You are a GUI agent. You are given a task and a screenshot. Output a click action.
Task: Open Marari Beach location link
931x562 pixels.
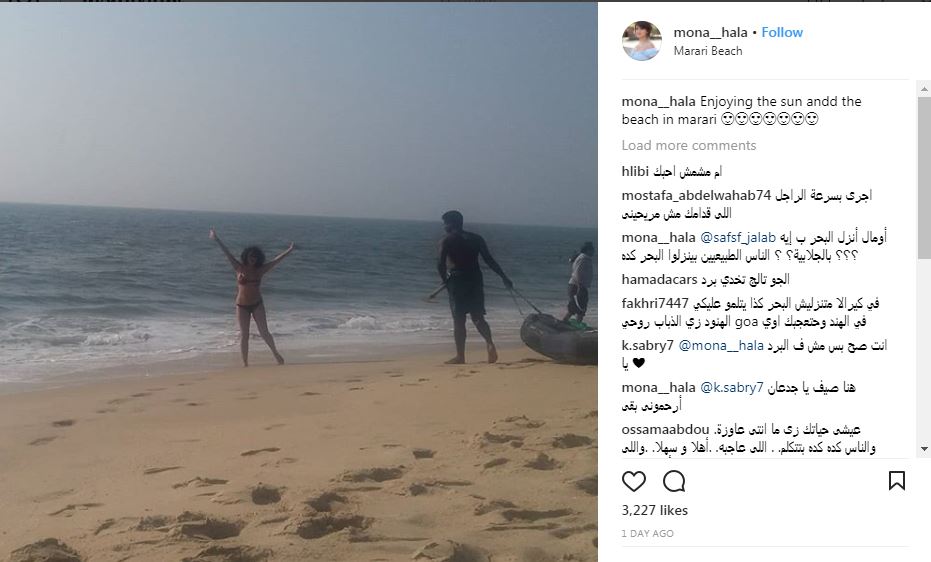[708, 51]
